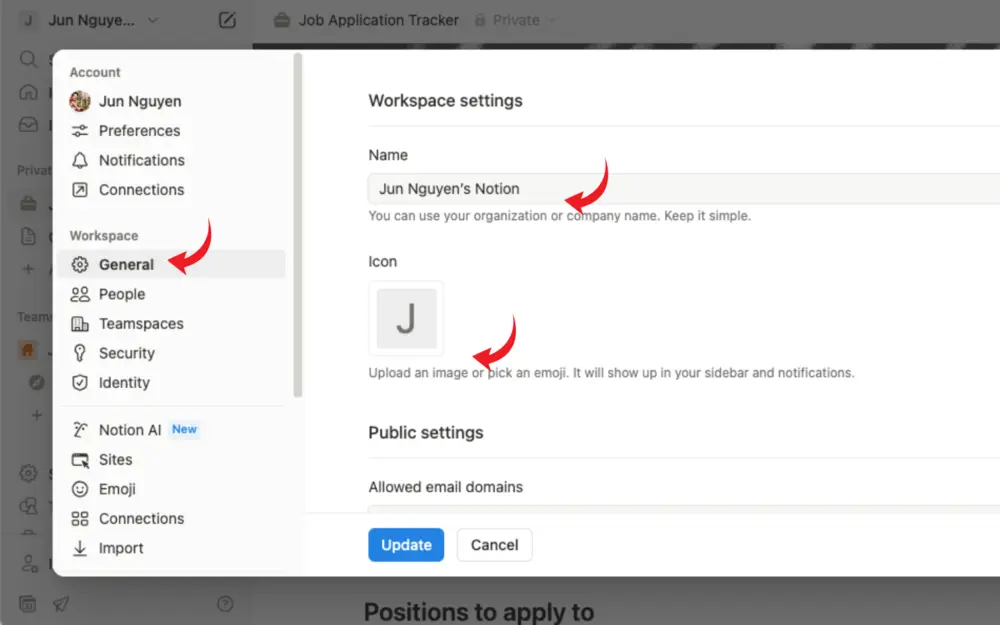This screenshot has height=625, width=1000.
Task: Click the "Allowed email domains" label
Action: click(x=446, y=487)
